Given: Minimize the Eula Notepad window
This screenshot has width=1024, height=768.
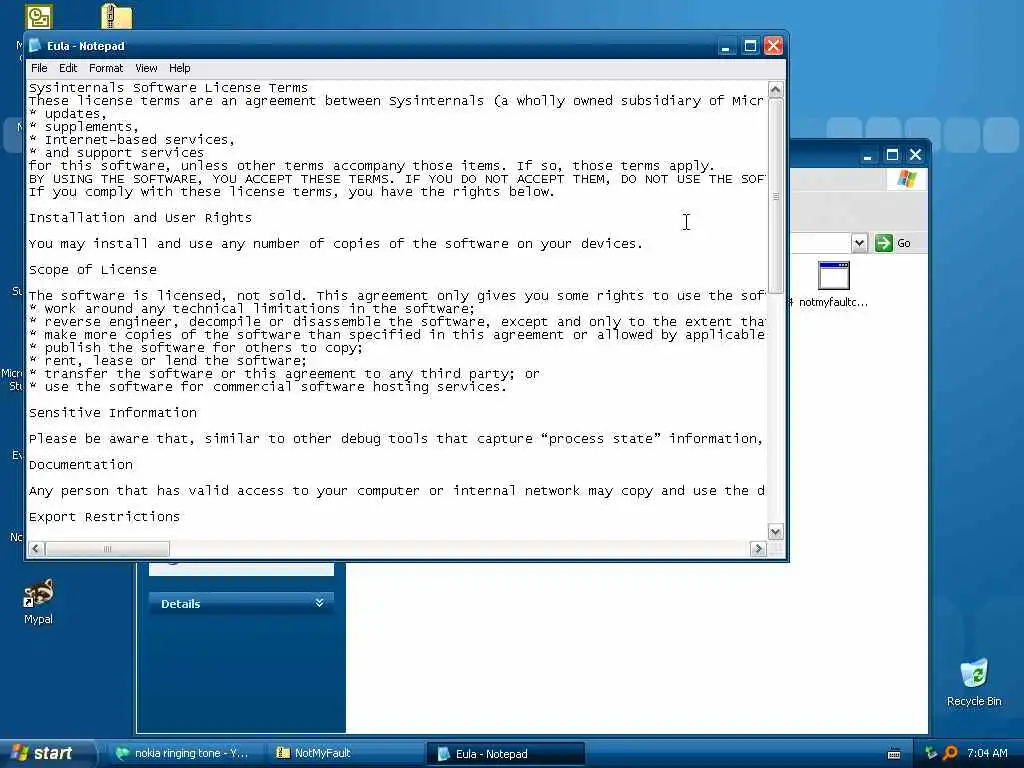Looking at the screenshot, I should pyautogui.click(x=726, y=46).
